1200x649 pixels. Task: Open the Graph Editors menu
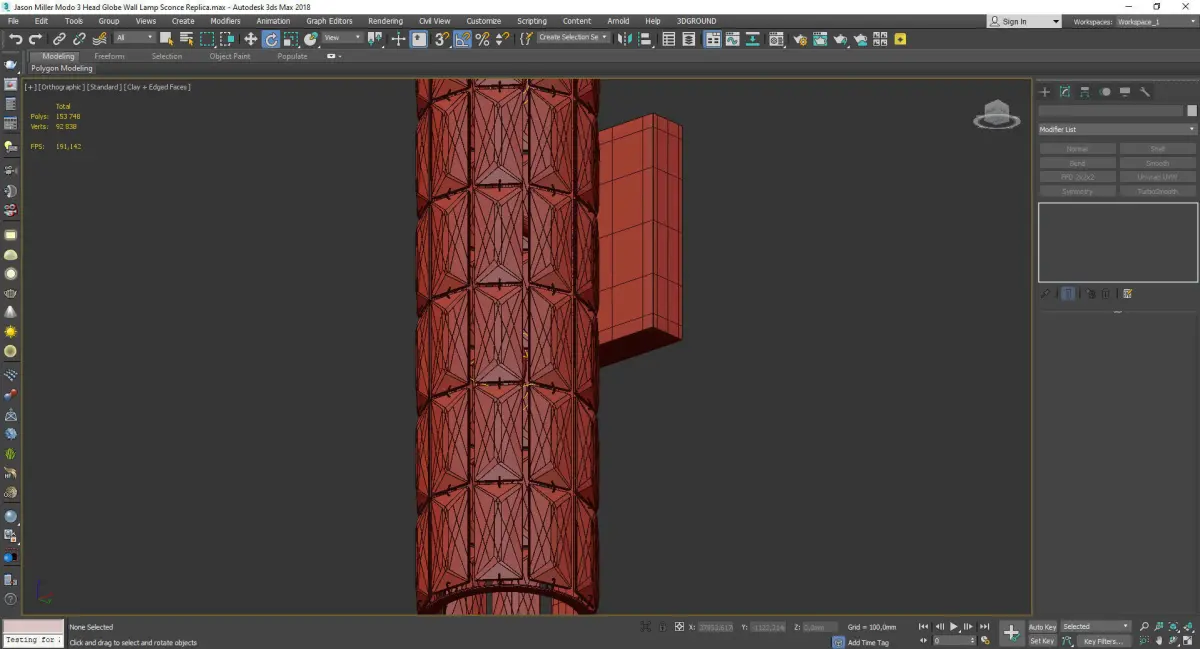[x=329, y=21]
